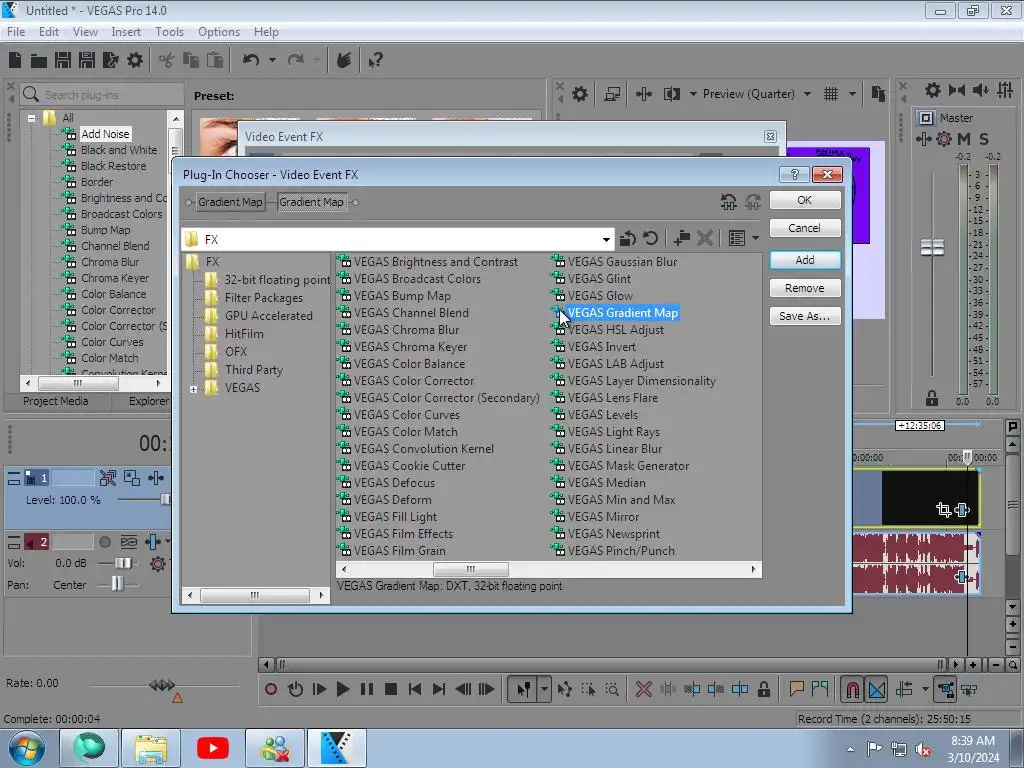Open Views dropdown arrow in Plug-In Chooser
The image size is (1024, 768).
[756, 238]
